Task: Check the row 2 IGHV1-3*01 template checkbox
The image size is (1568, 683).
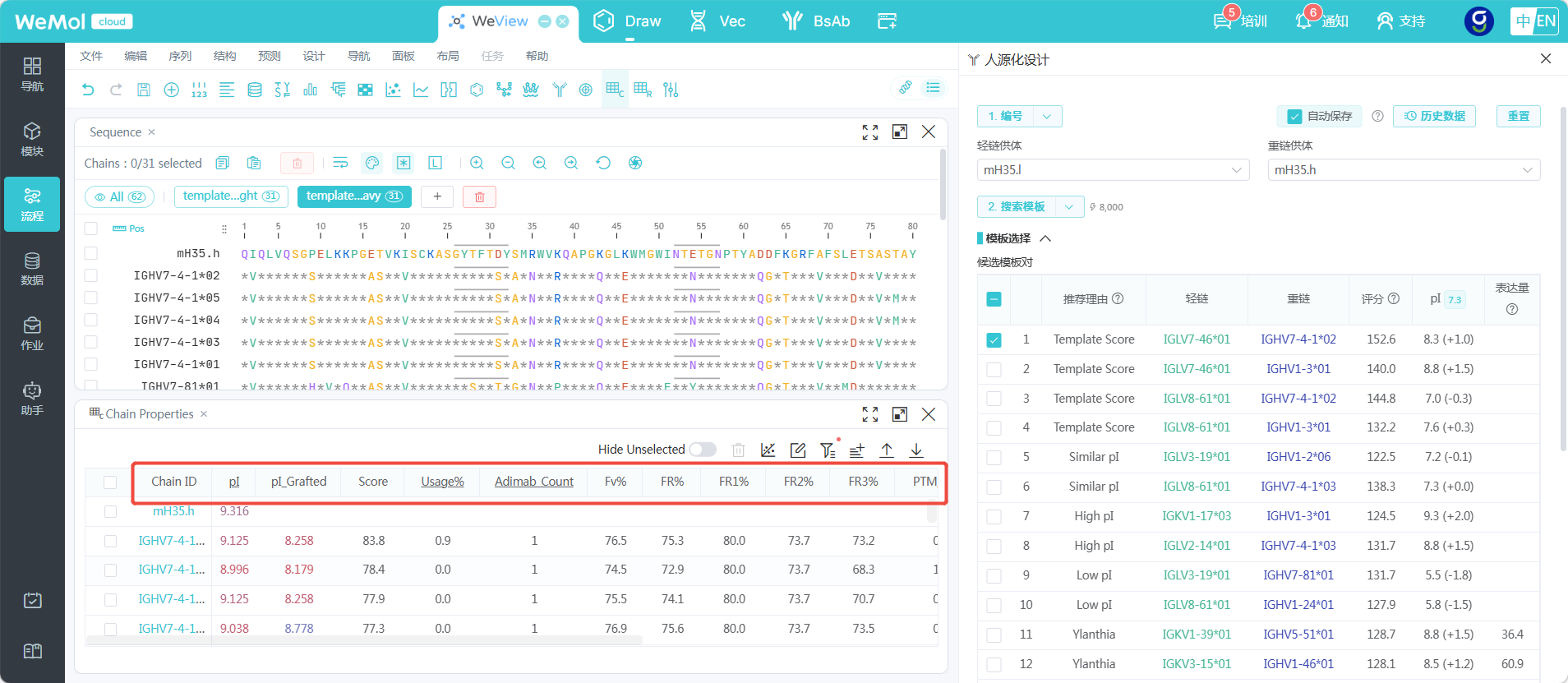Action: pos(994,369)
